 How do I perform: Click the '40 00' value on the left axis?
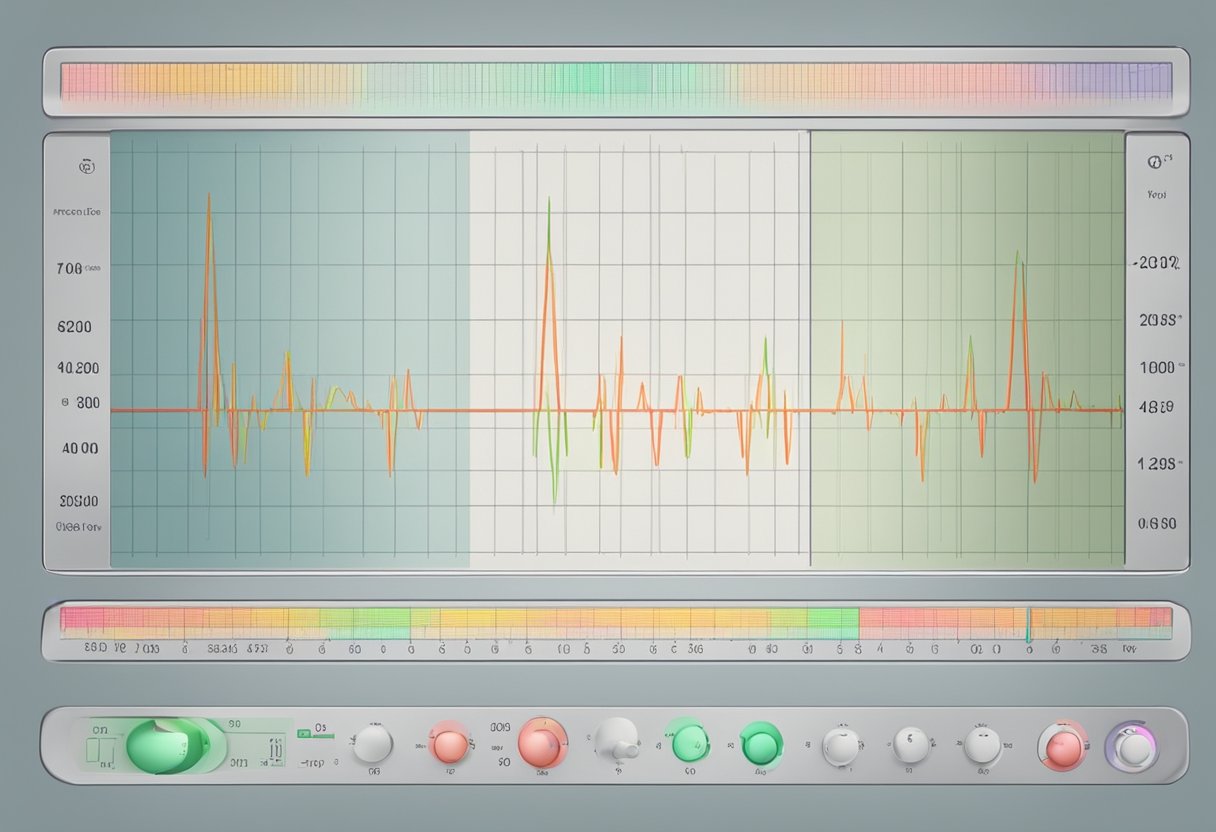80,448
